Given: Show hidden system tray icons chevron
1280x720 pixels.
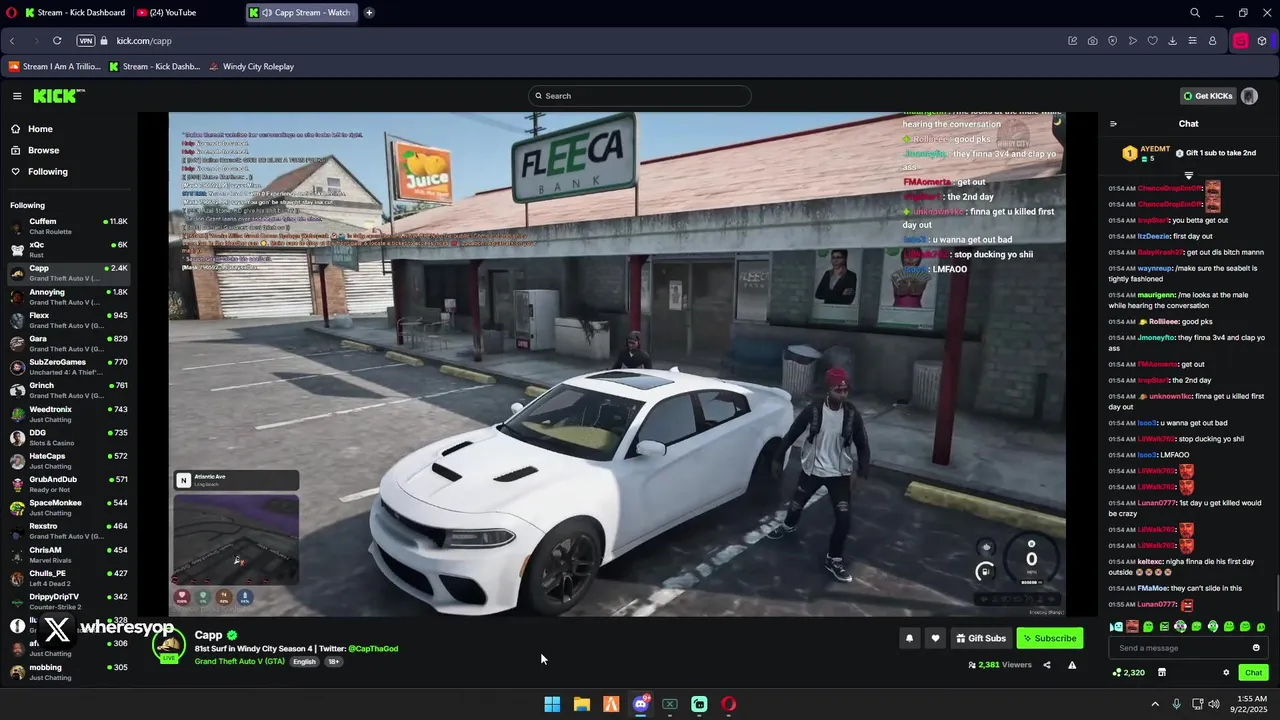Looking at the screenshot, I should point(1155,704).
